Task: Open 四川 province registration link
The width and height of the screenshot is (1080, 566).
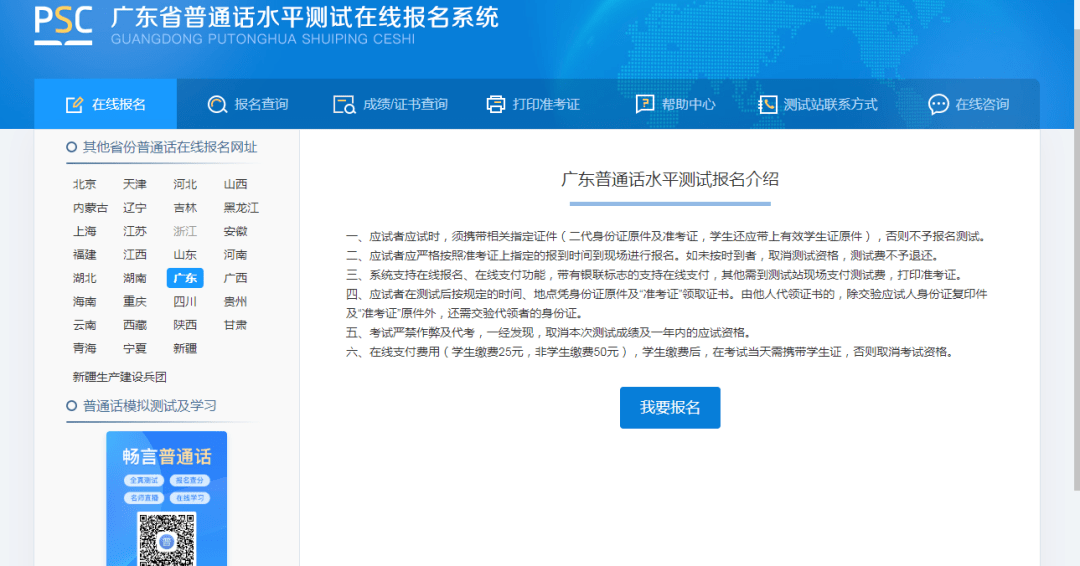Action: click(185, 302)
